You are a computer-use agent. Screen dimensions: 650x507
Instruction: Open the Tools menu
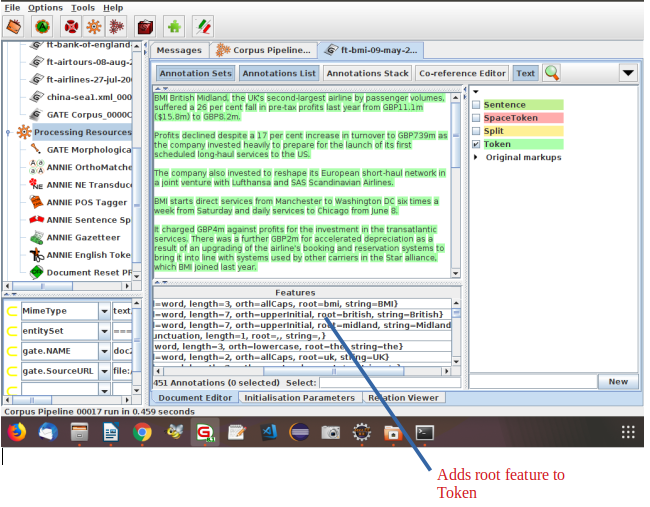click(82, 8)
